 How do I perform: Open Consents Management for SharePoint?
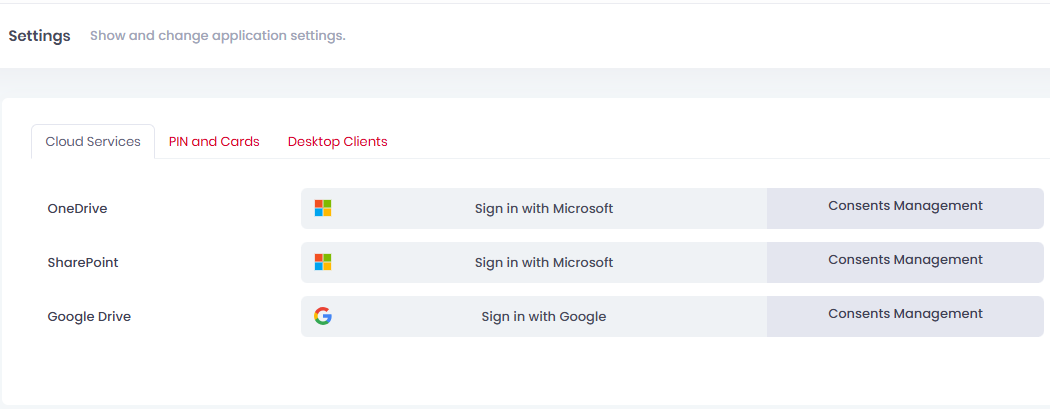pyautogui.click(x=905, y=262)
